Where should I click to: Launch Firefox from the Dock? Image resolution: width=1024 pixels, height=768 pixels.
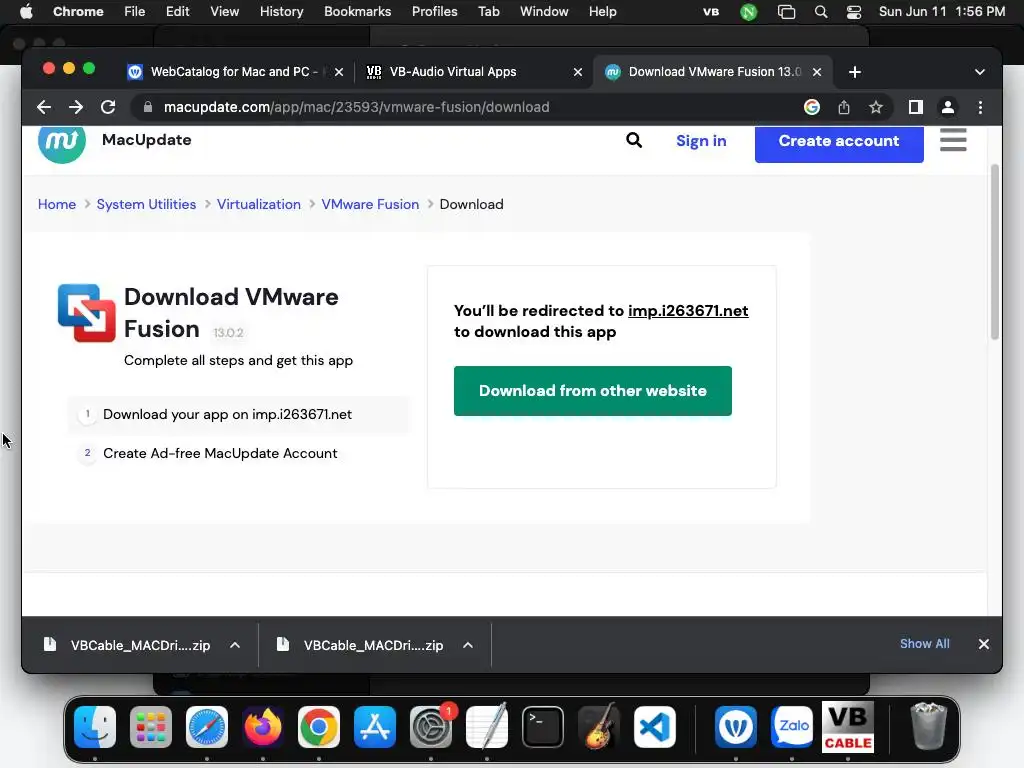[263, 727]
